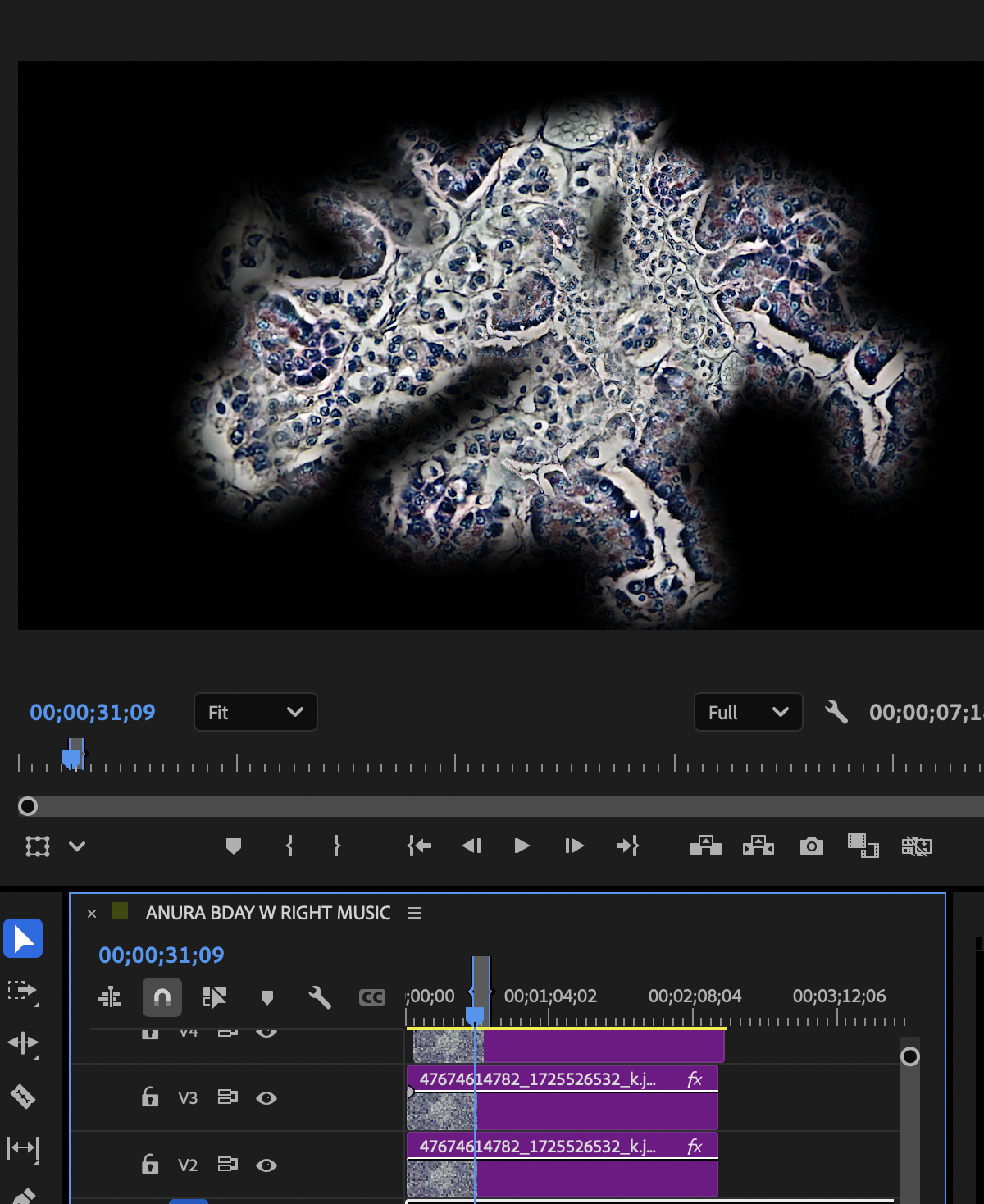Pick the Razor tool
The width and height of the screenshot is (984, 1204).
[x=22, y=1096]
